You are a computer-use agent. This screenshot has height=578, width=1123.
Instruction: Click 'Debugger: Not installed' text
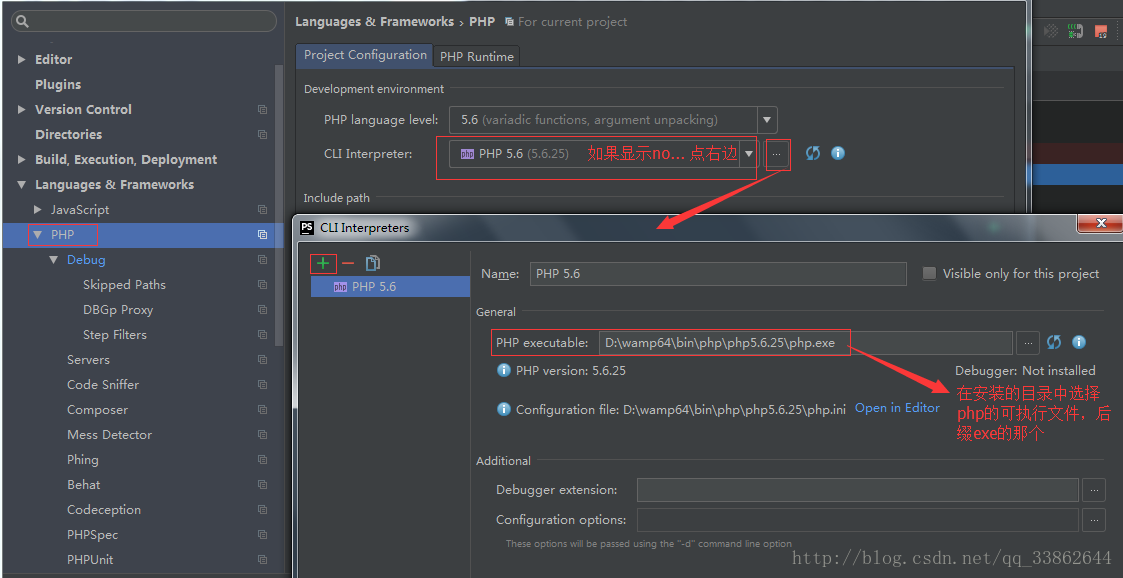(x=1025, y=370)
